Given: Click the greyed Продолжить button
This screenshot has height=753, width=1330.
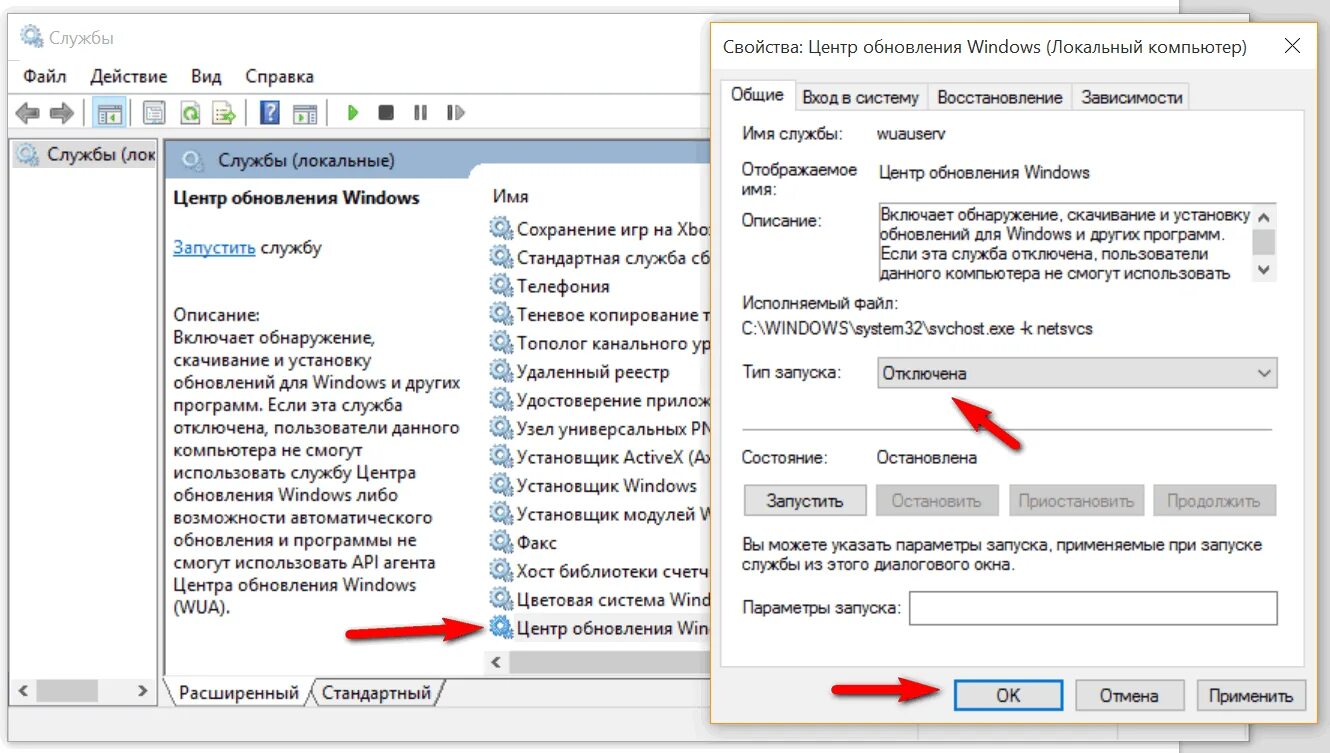Looking at the screenshot, I should click(1214, 500).
